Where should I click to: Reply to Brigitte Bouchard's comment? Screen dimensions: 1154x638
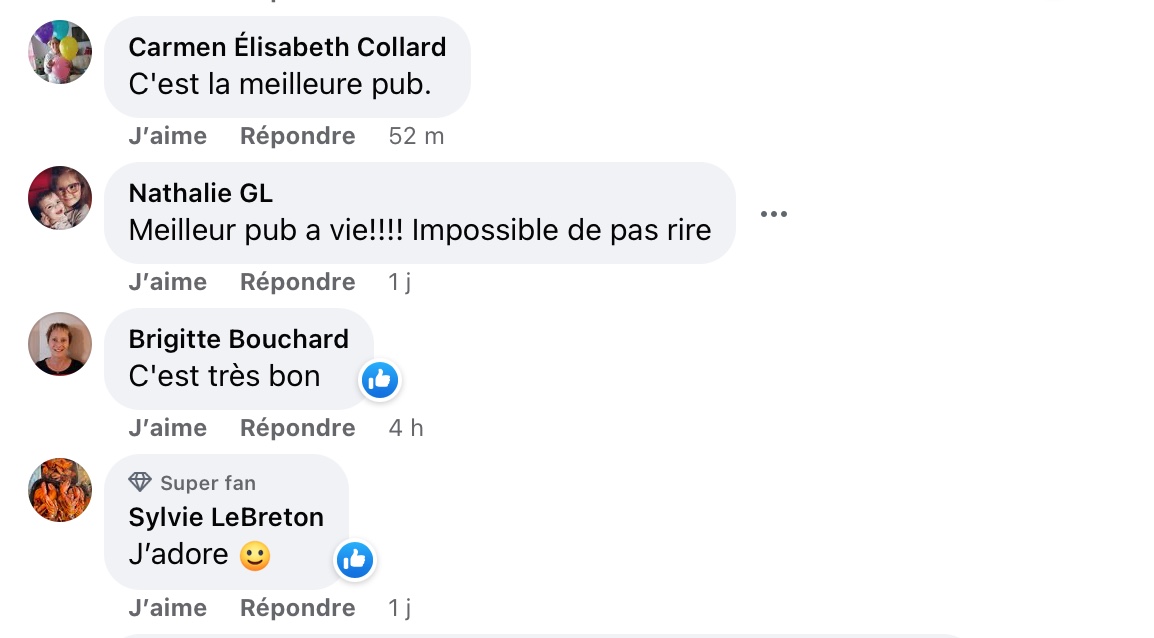pyautogui.click(x=297, y=428)
